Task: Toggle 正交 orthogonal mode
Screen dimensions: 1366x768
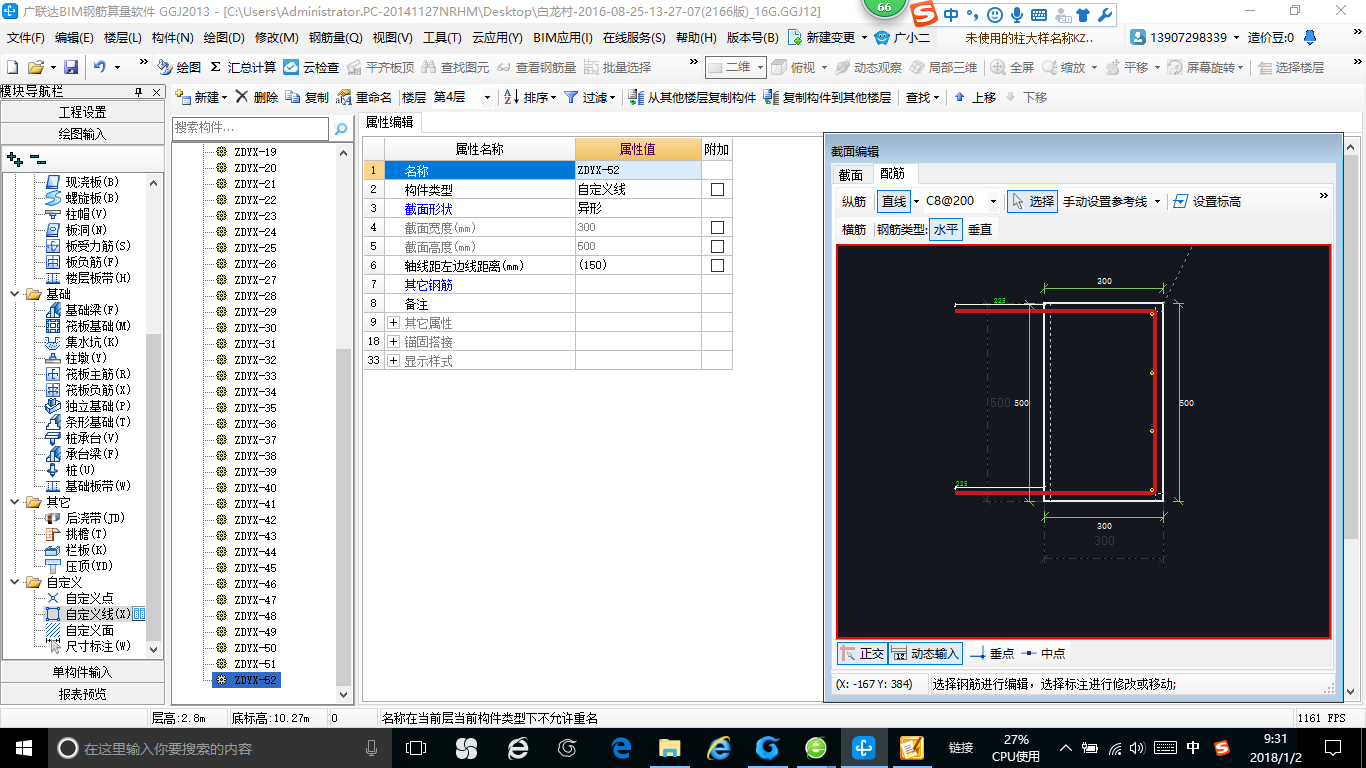Action: coord(862,653)
